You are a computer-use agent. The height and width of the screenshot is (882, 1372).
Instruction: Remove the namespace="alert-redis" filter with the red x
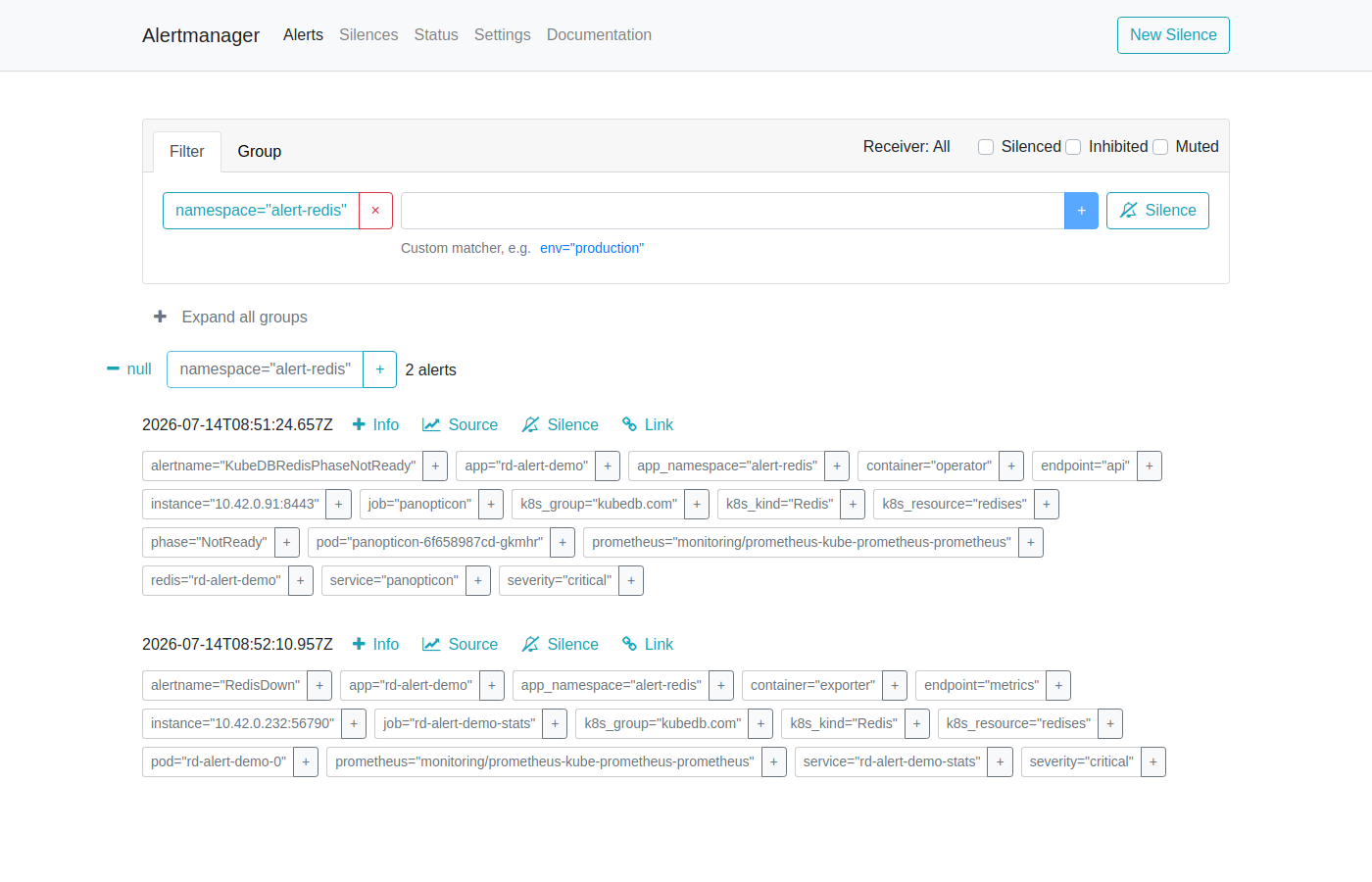(x=375, y=211)
